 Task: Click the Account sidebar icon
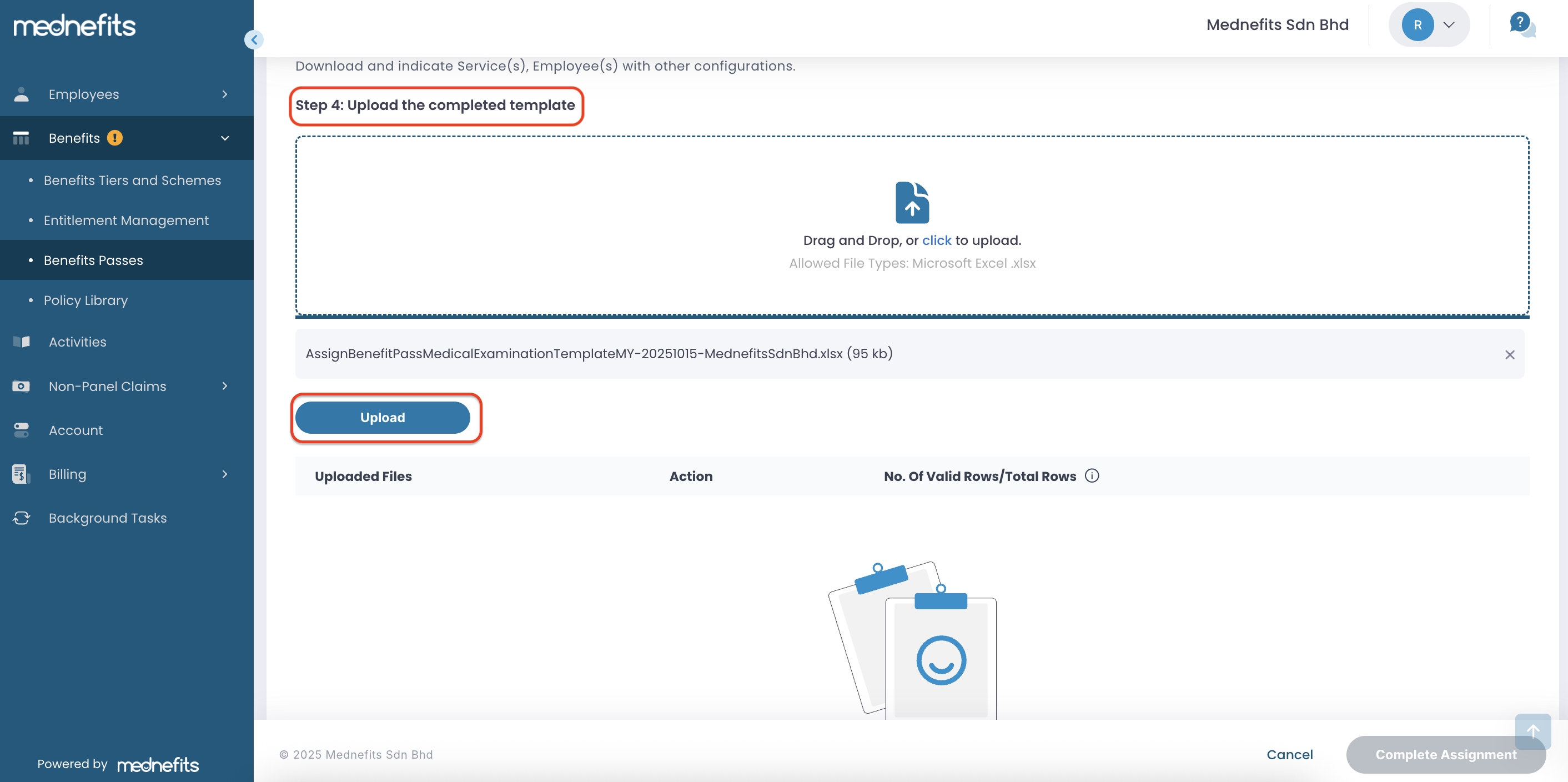[21, 430]
